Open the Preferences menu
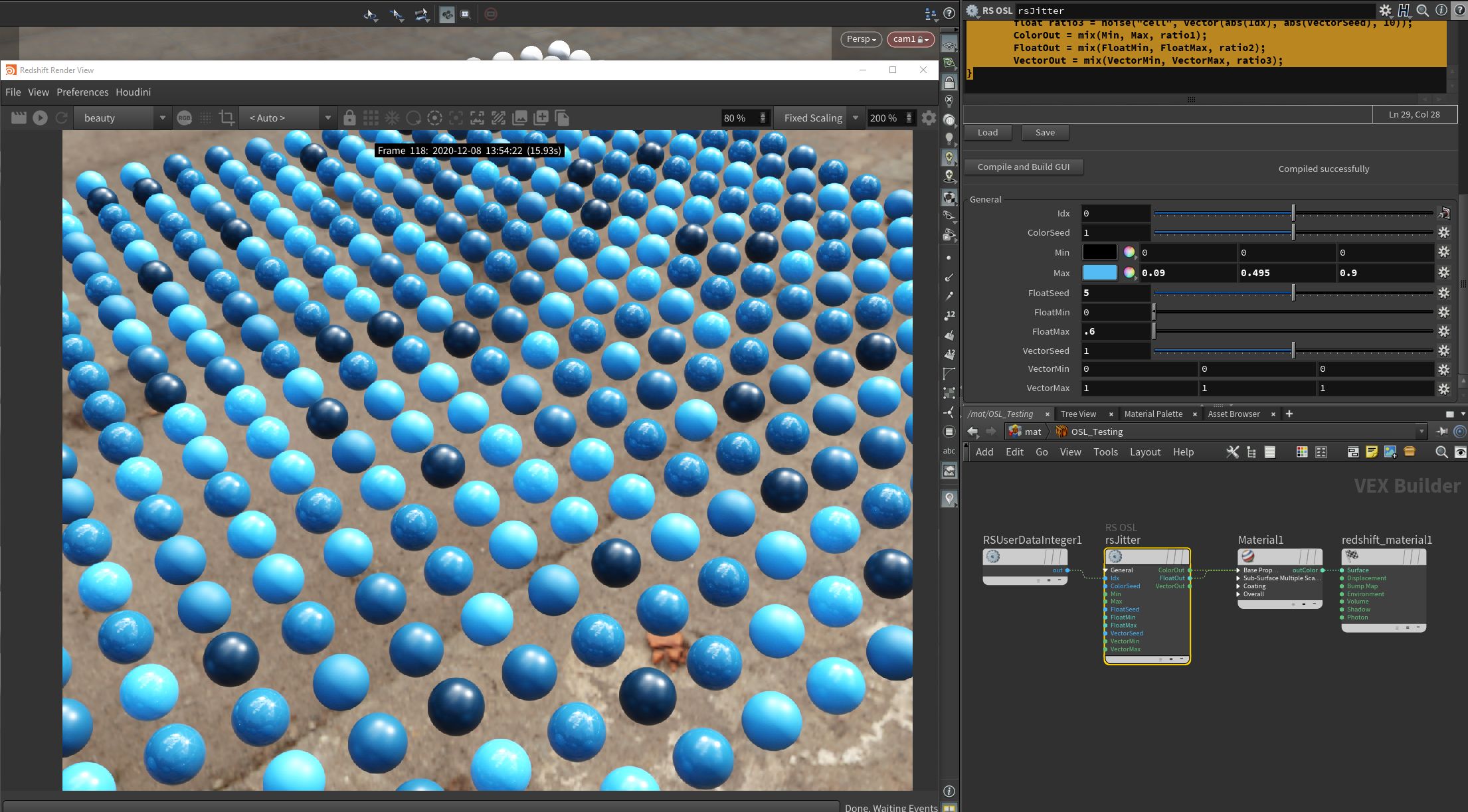The image size is (1468, 812). pos(82,92)
